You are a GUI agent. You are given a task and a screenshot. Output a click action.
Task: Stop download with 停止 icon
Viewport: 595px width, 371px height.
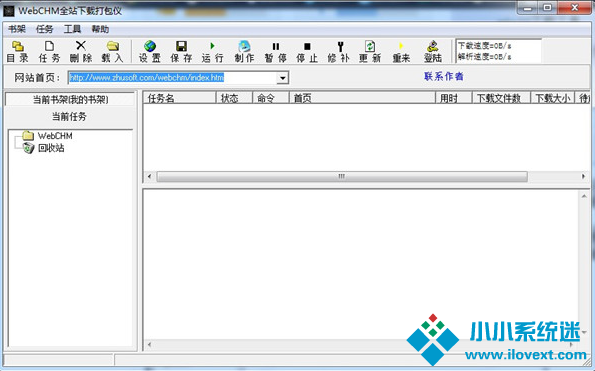[x=307, y=46]
